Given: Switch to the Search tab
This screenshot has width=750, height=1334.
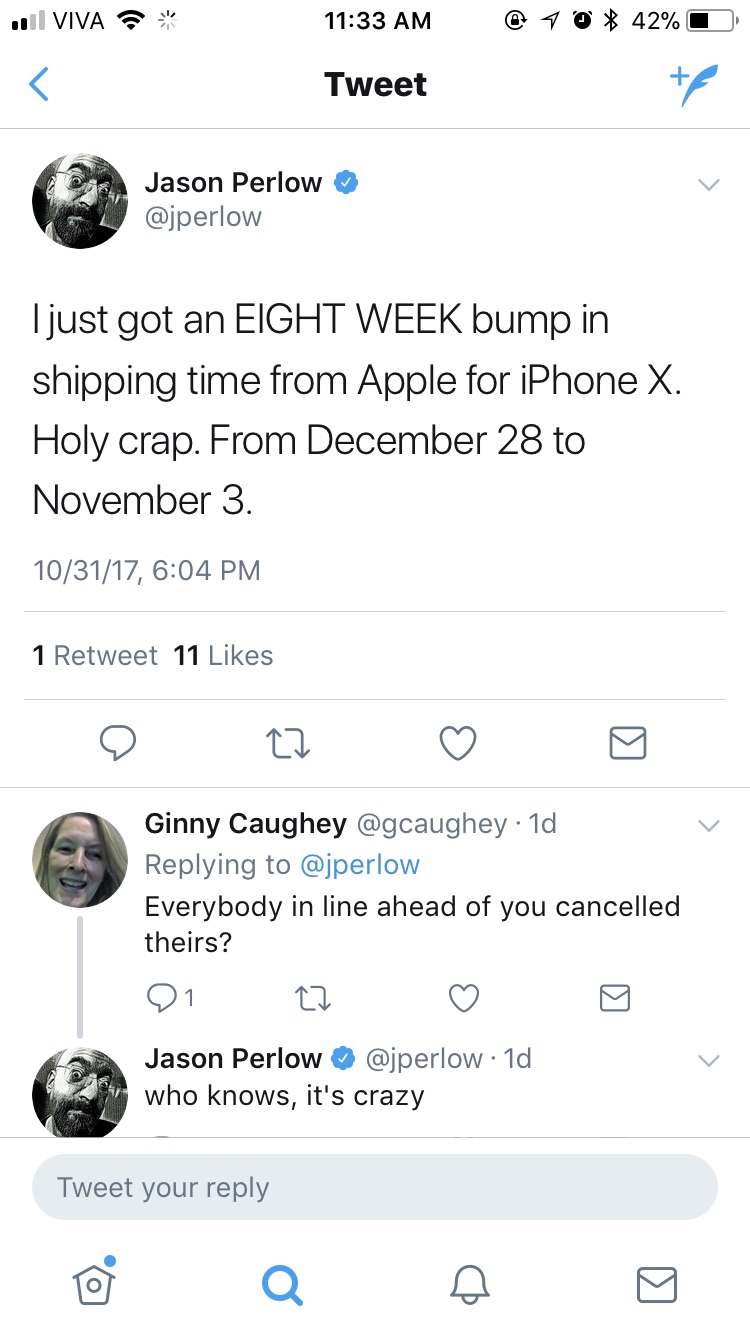Looking at the screenshot, I should coord(281,1283).
